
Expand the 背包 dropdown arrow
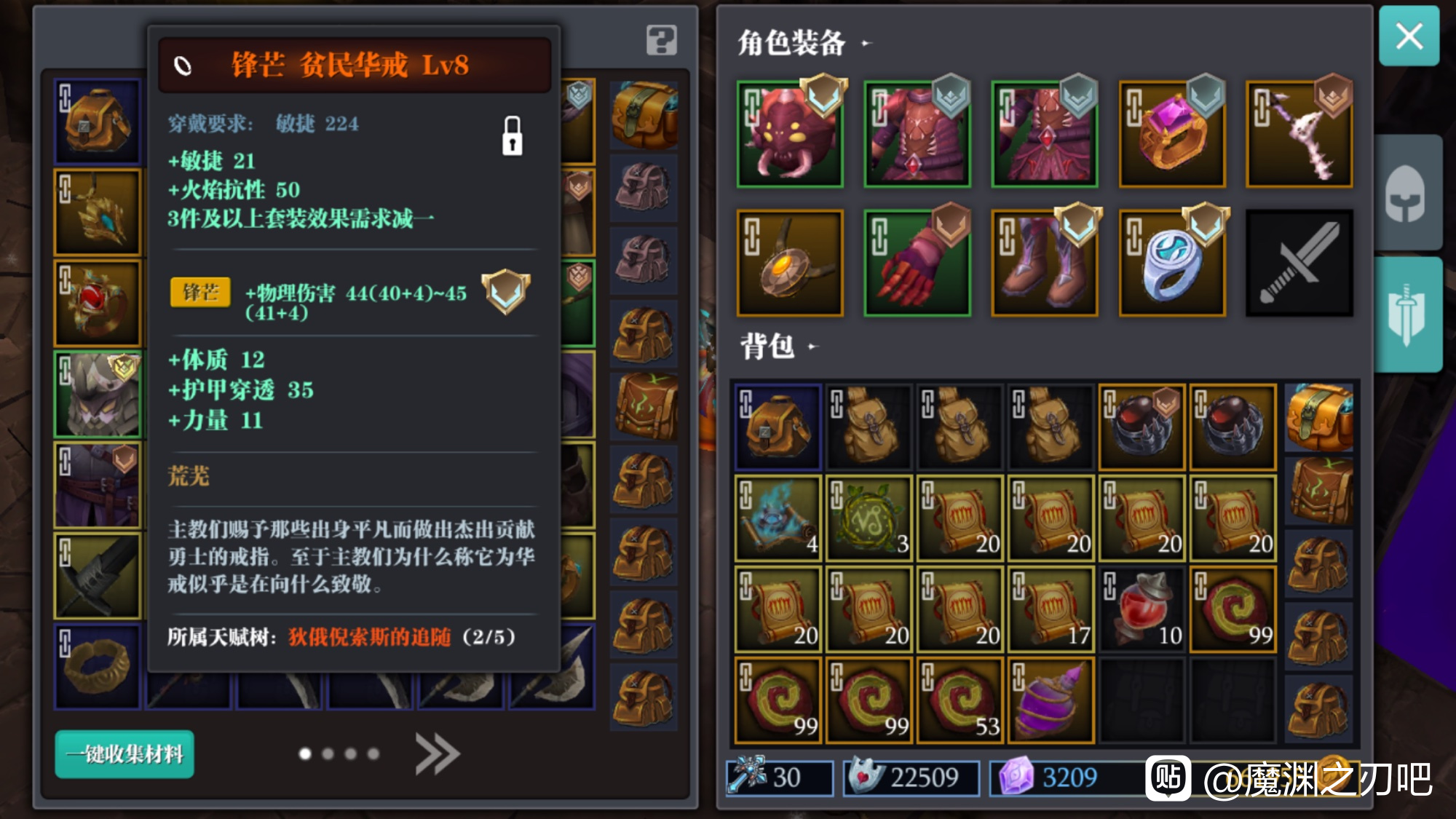[813, 347]
